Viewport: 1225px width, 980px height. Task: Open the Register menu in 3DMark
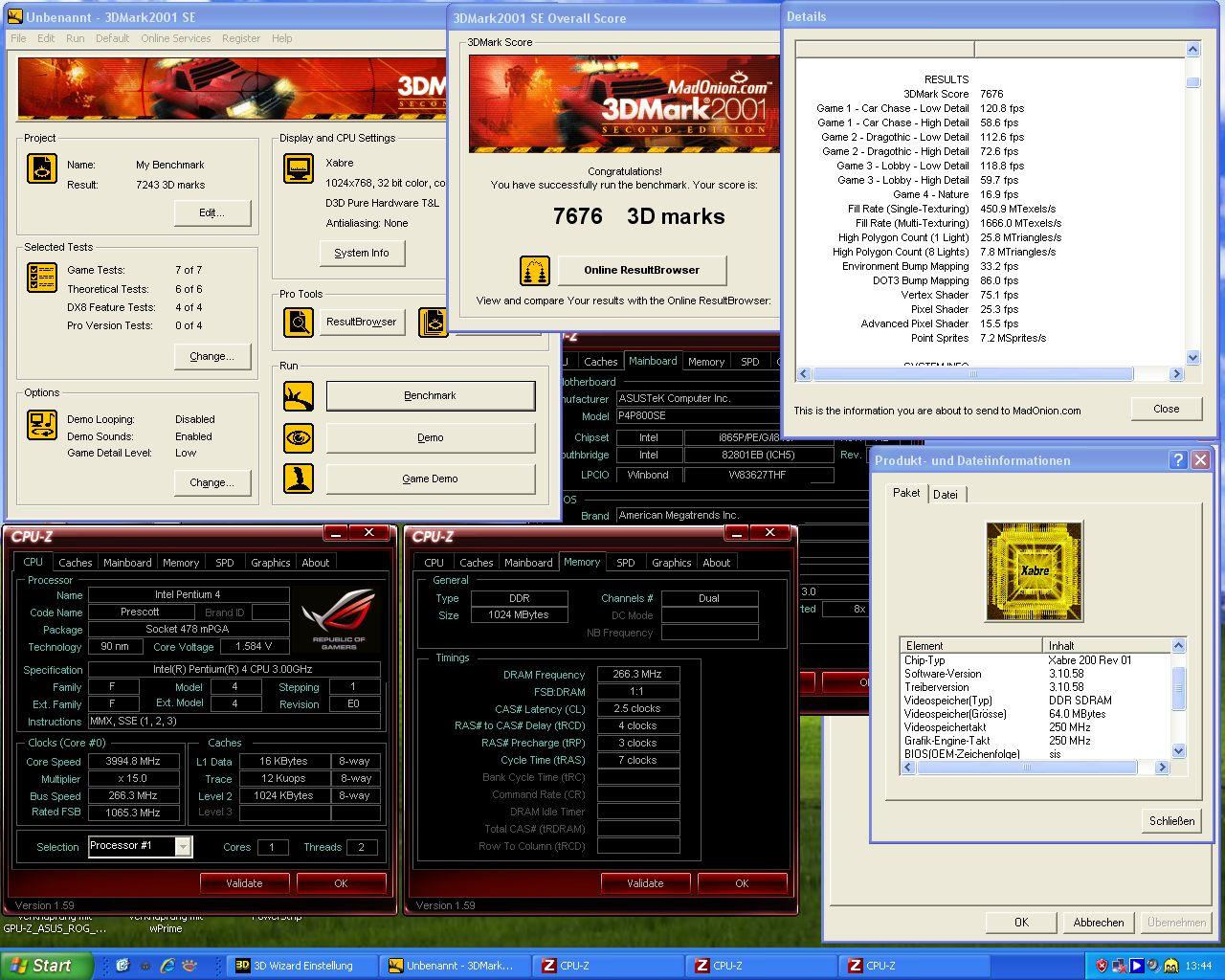[241, 38]
